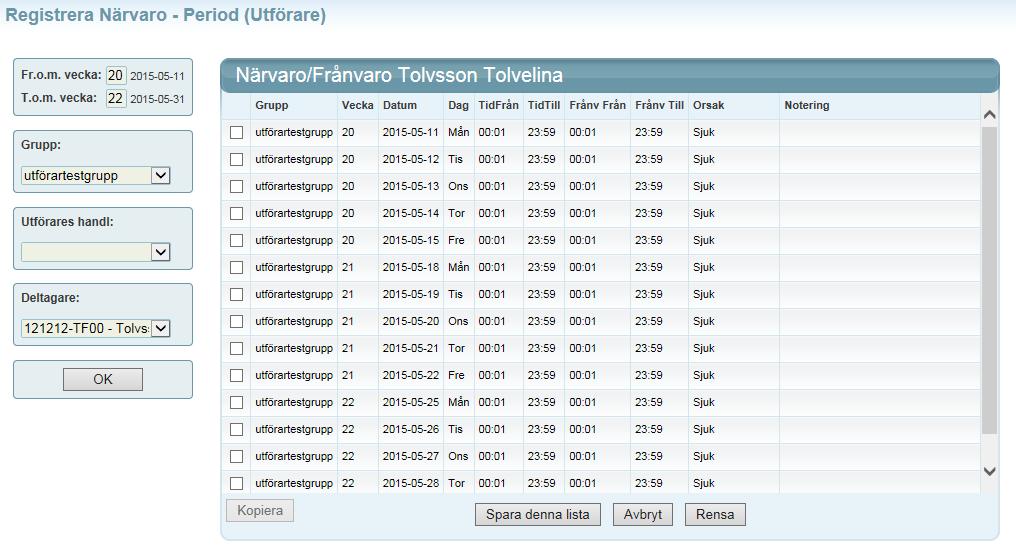The height and width of the screenshot is (559, 1016).
Task: Click the scroll down arrow of the list
Action: coord(989,472)
